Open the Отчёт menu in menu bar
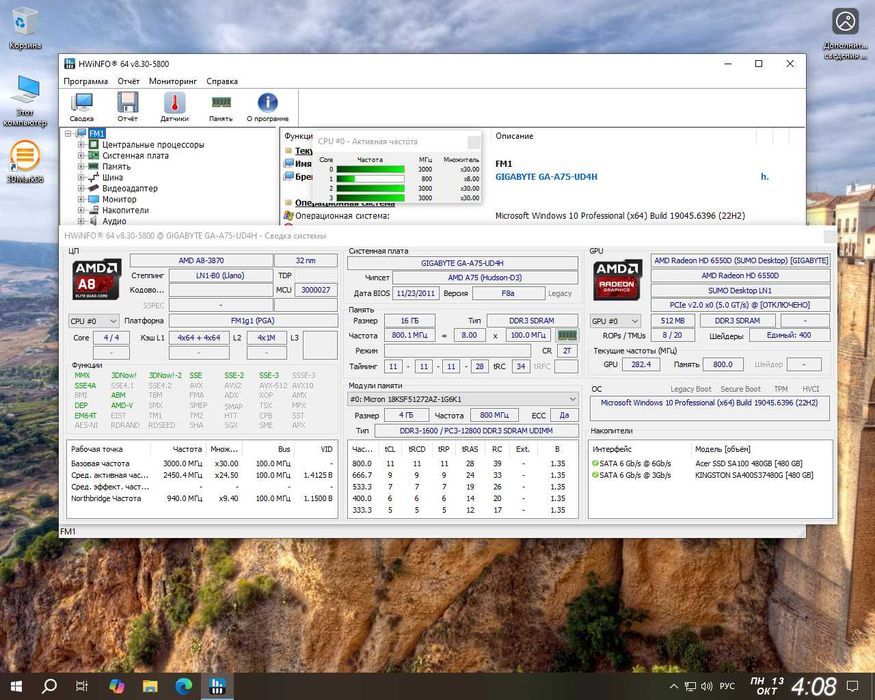 (128, 81)
